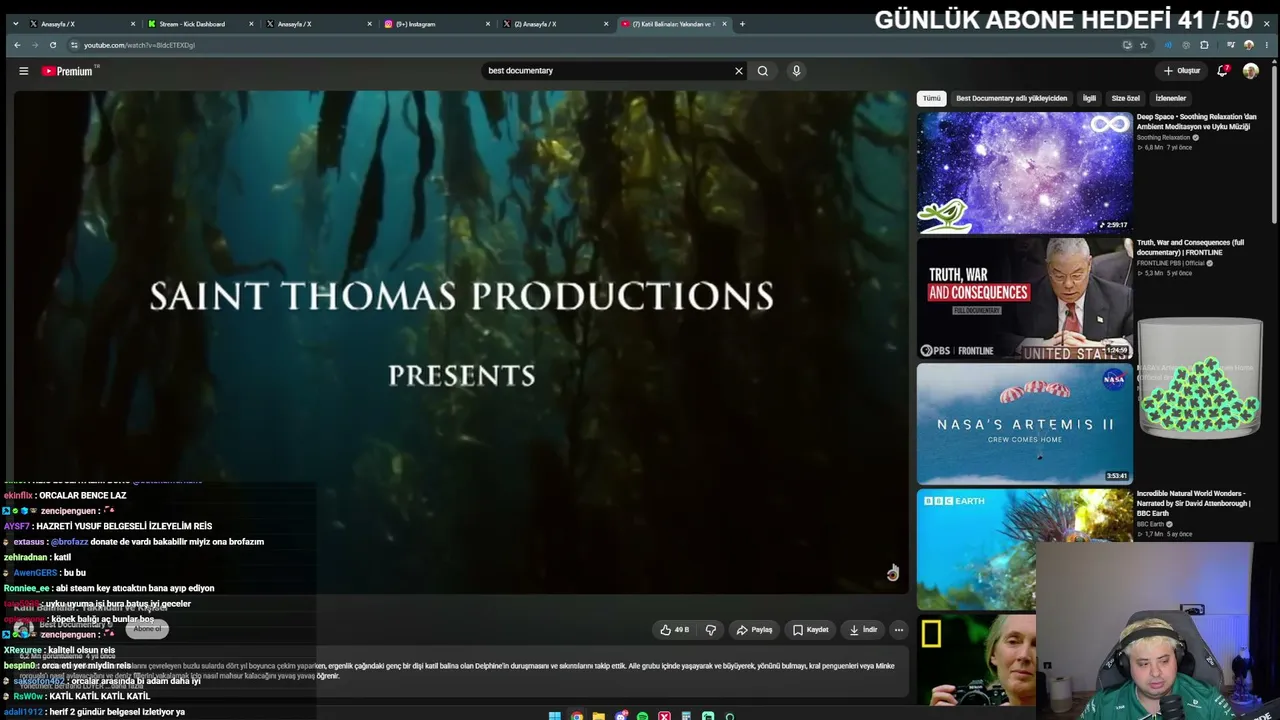Select the 'Tümü' filter chip
Screen dimensions: 1280x720
click(932, 98)
